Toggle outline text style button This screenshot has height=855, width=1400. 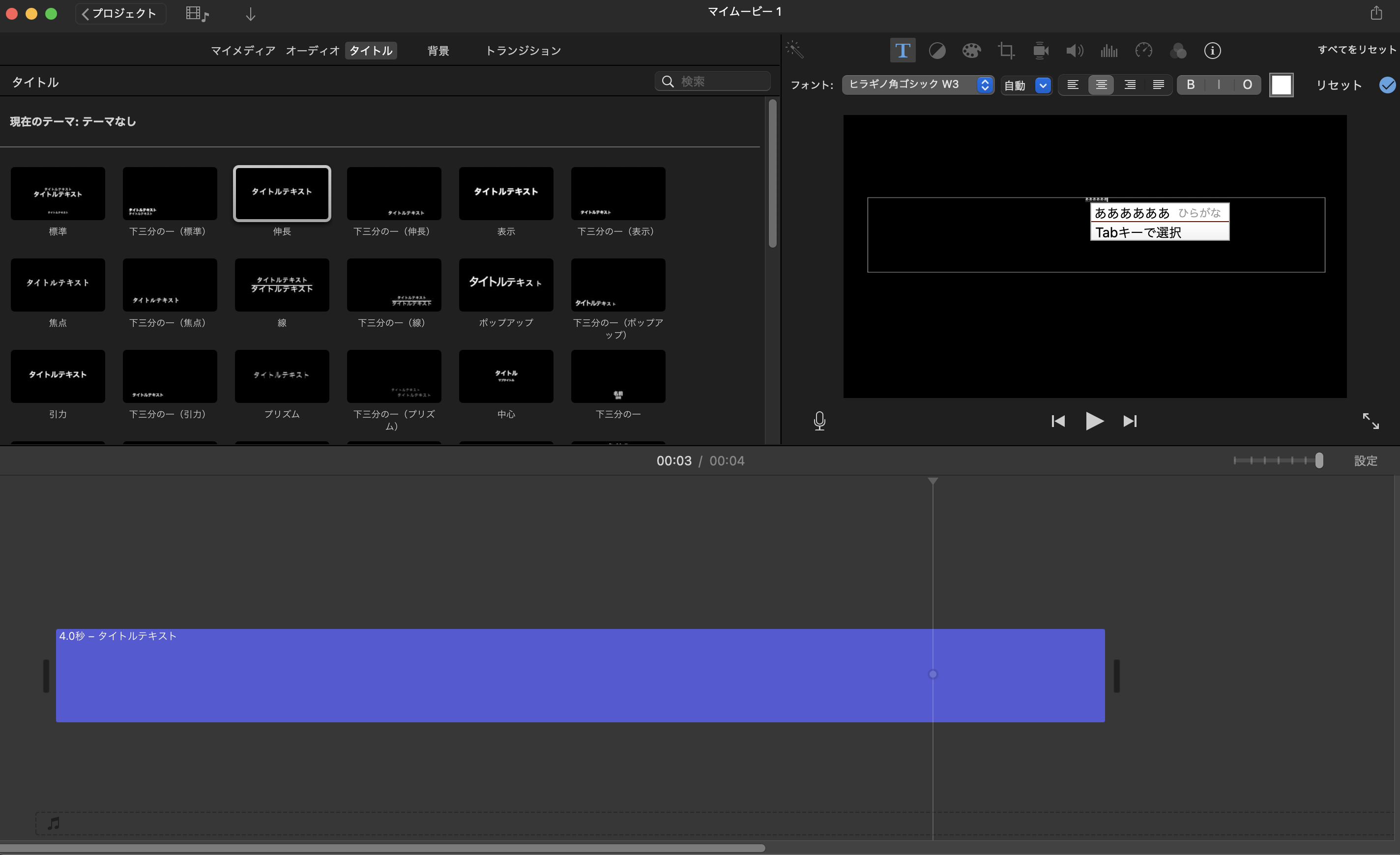click(1247, 85)
